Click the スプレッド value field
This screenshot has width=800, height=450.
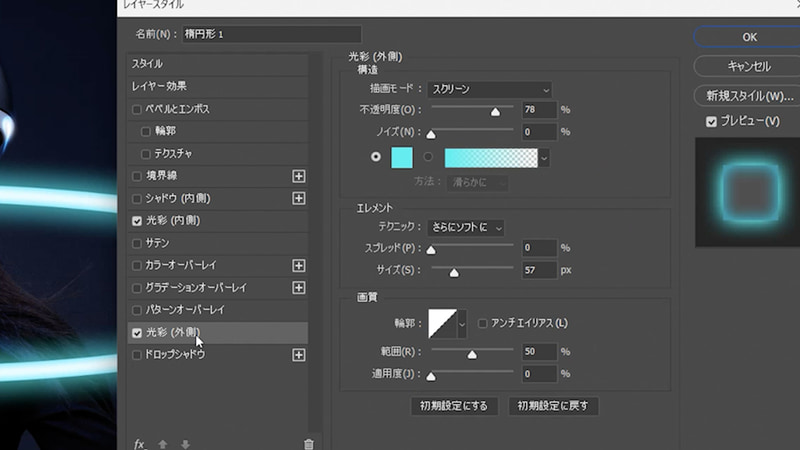pos(539,248)
